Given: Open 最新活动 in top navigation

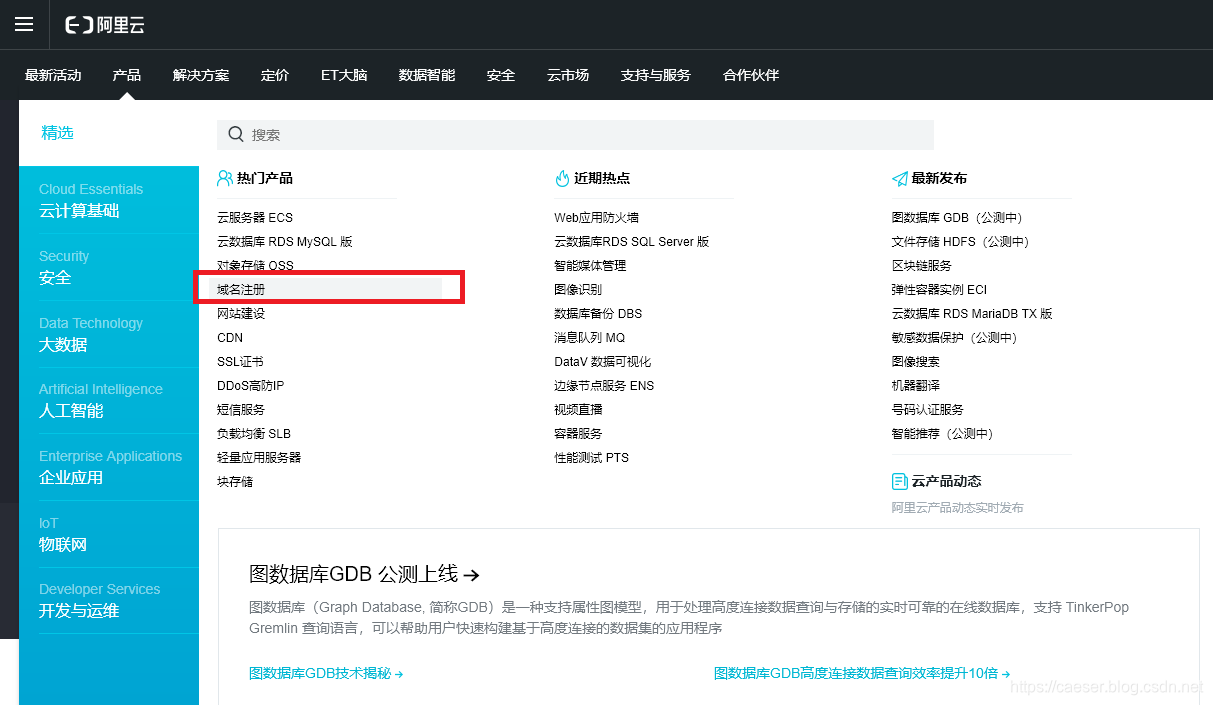Looking at the screenshot, I should coord(53,75).
